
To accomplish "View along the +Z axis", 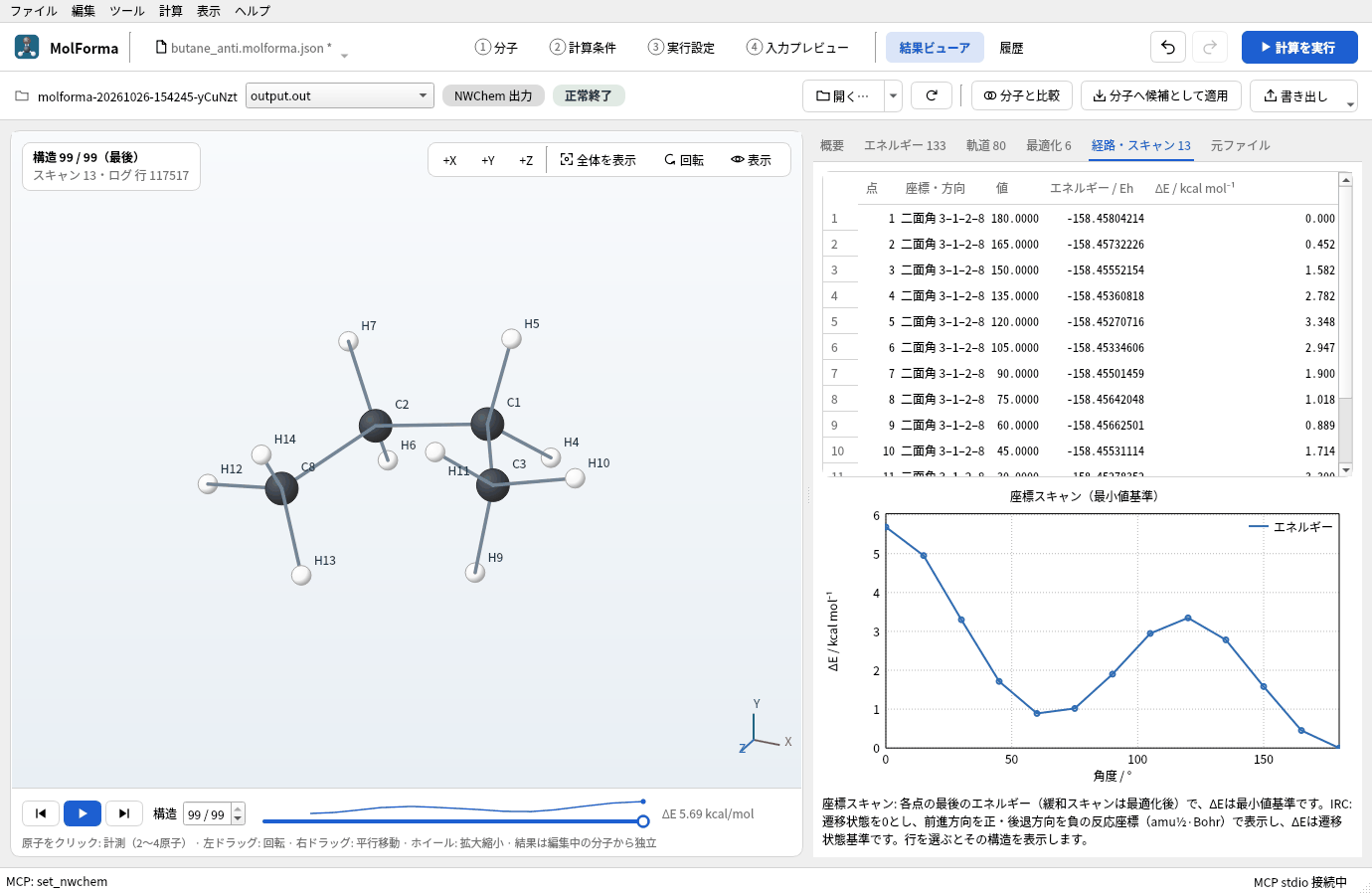I will point(526,160).
